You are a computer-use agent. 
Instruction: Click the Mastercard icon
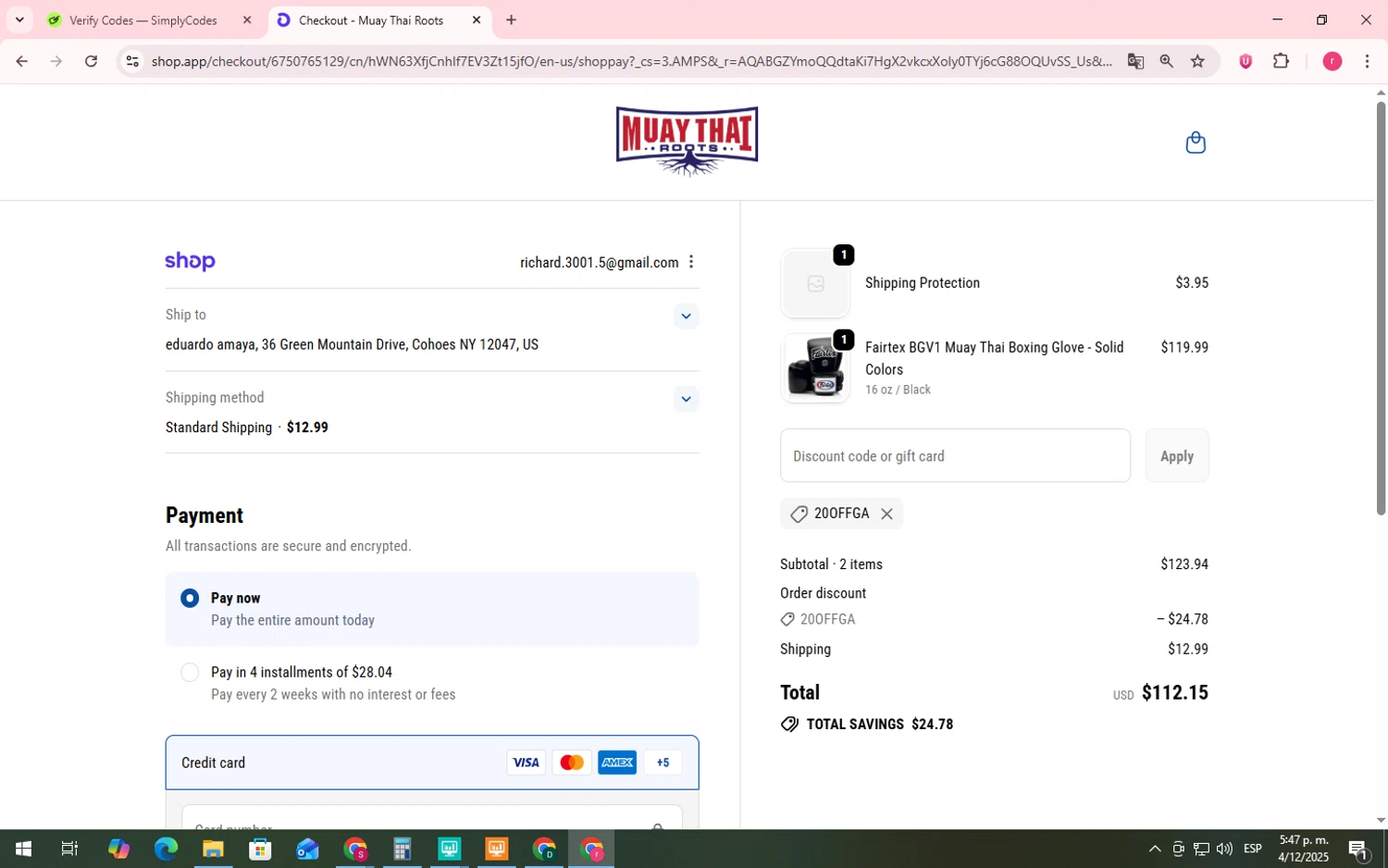pyautogui.click(x=572, y=763)
